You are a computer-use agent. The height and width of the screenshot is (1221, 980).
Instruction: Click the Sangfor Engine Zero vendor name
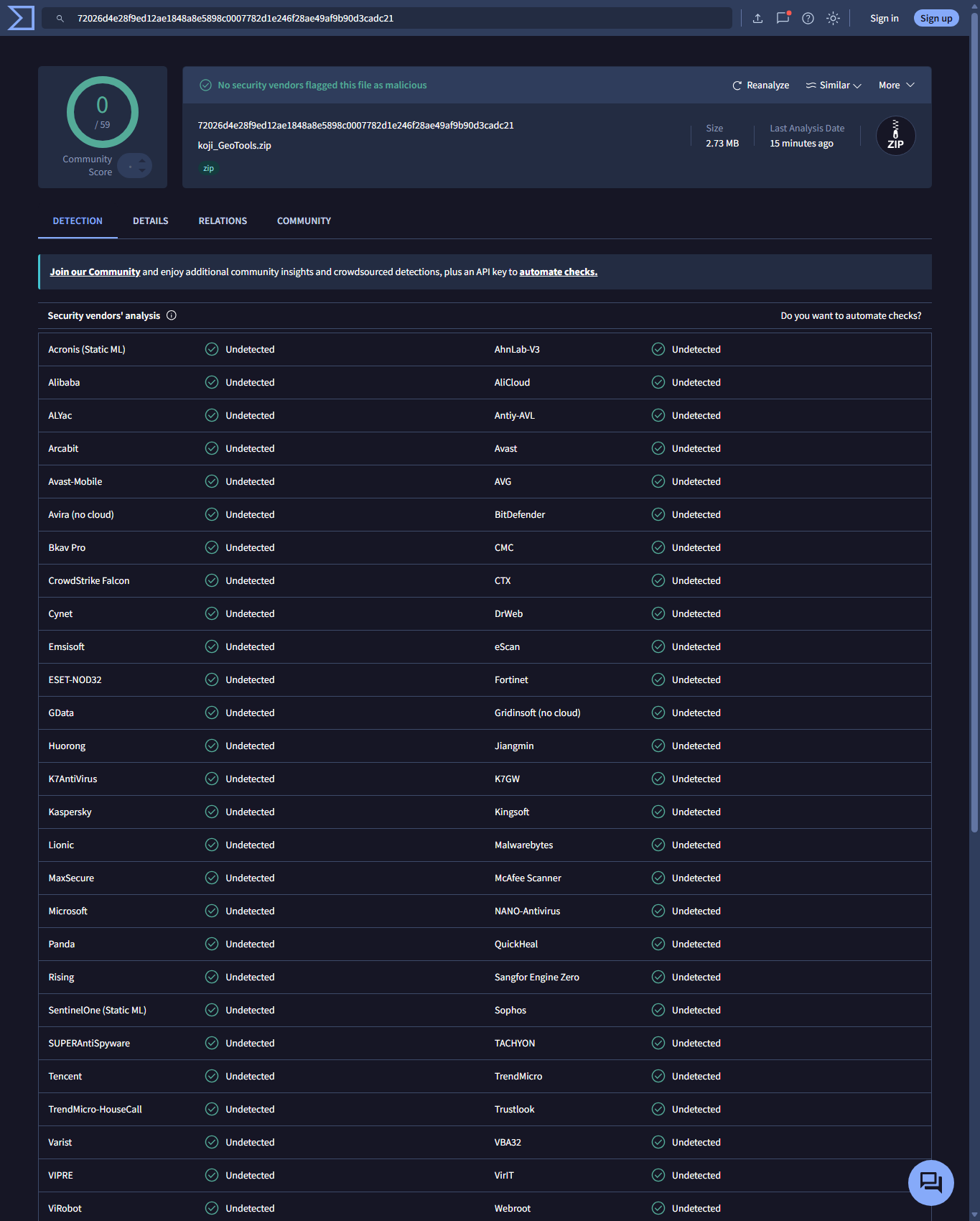[536, 978]
